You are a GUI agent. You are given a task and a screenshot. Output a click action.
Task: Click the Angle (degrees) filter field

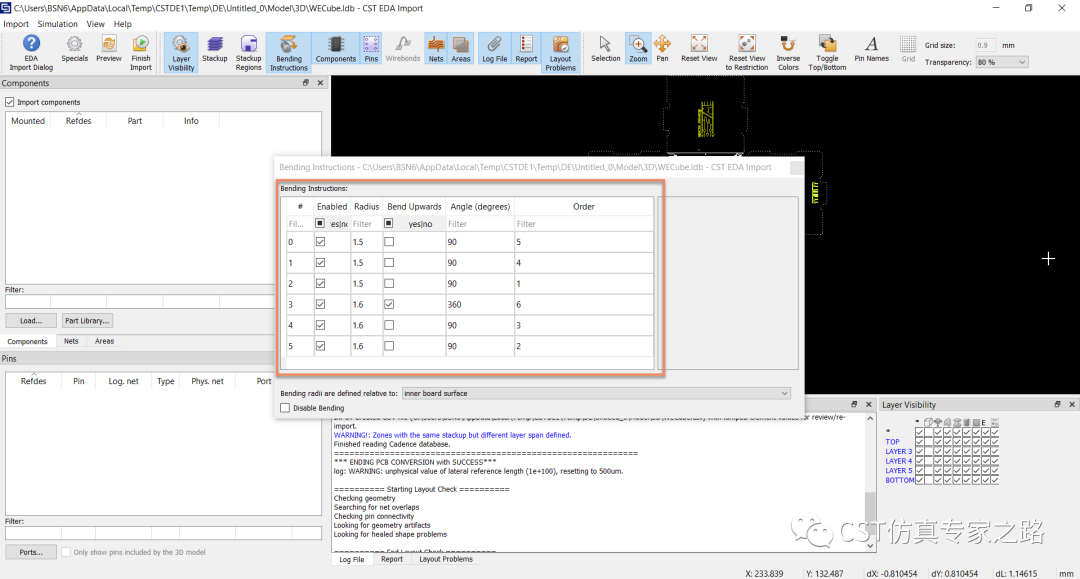pyautogui.click(x=480, y=224)
